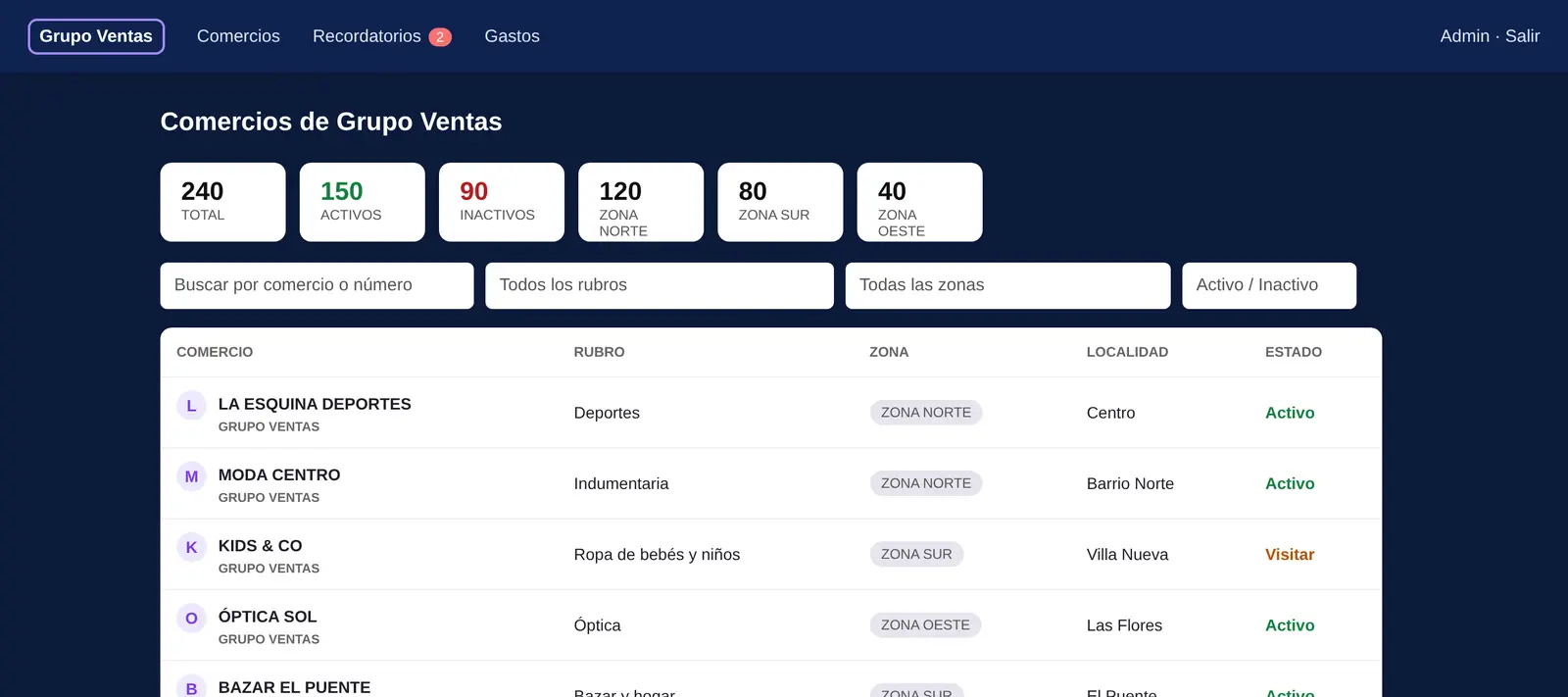Image resolution: width=1568 pixels, height=697 pixels.
Task: Click the Barrio Norte localidad cell
Action: [x=1130, y=483]
